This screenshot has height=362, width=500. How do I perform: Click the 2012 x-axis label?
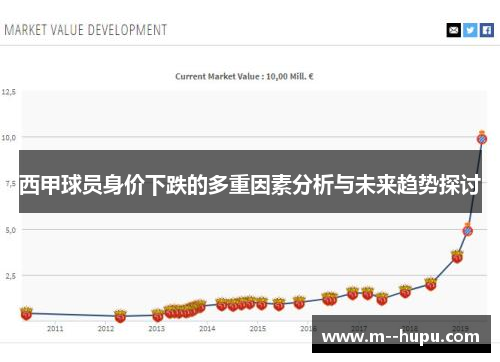pyautogui.click(x=106, y=329)
